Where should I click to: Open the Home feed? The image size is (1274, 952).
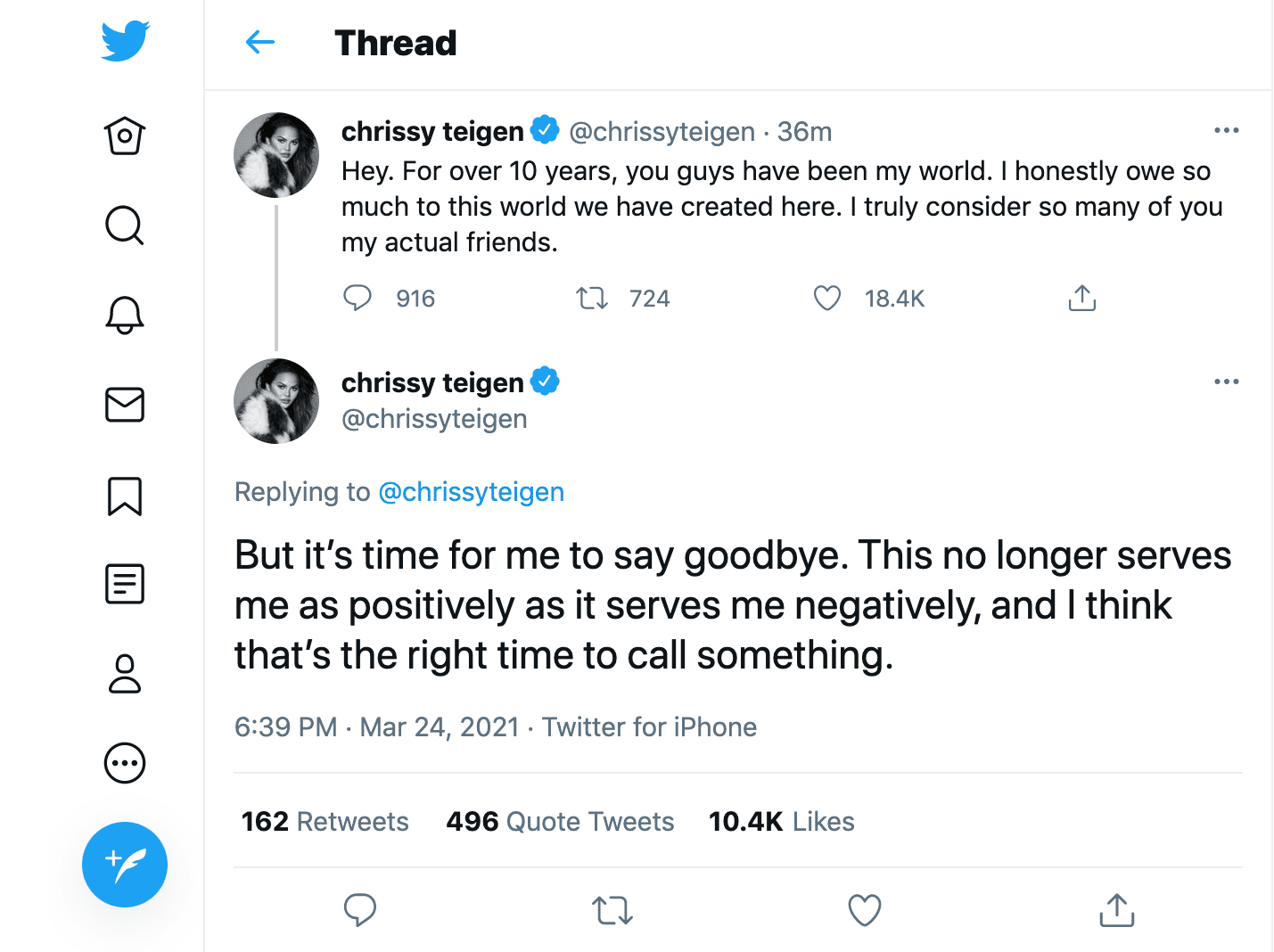coord(124,135)
